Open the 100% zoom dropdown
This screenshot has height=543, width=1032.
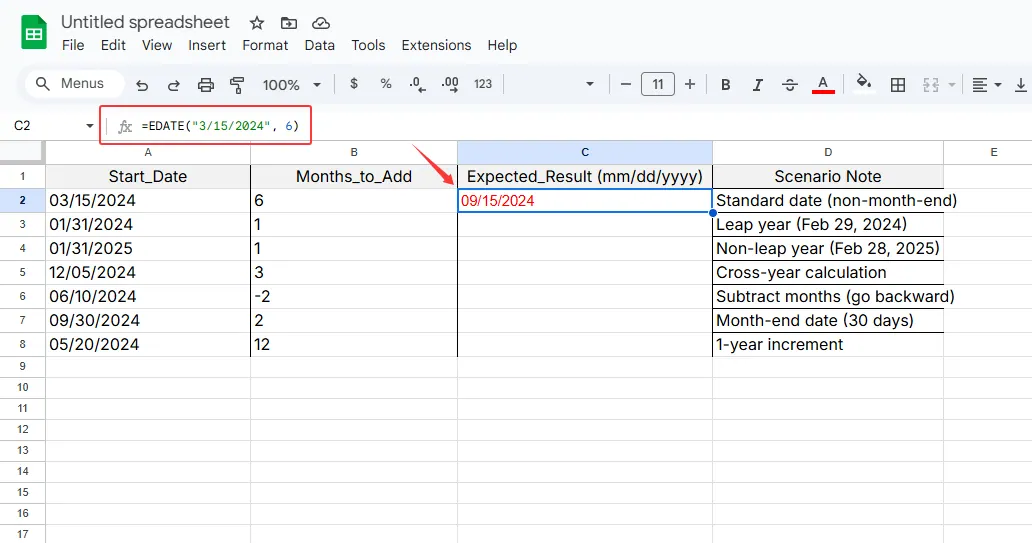click(291, 85)
